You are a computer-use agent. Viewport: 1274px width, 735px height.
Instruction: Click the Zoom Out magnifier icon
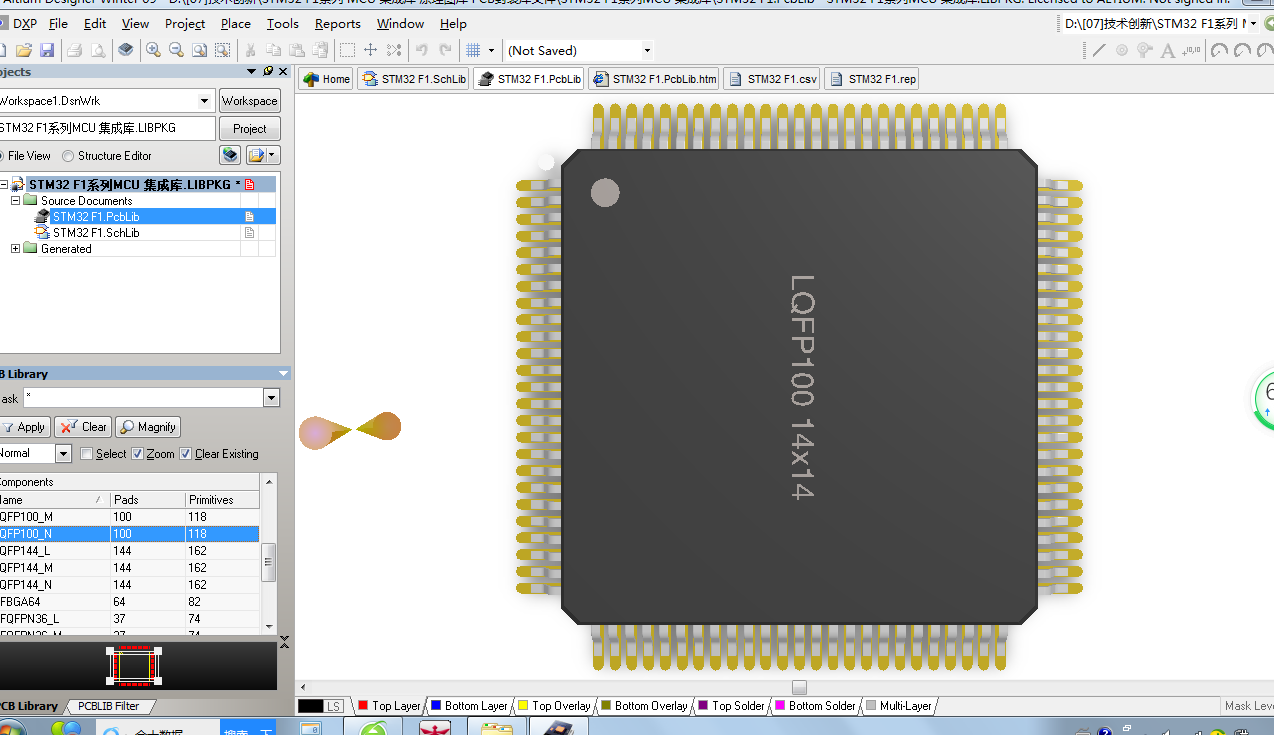176,50
